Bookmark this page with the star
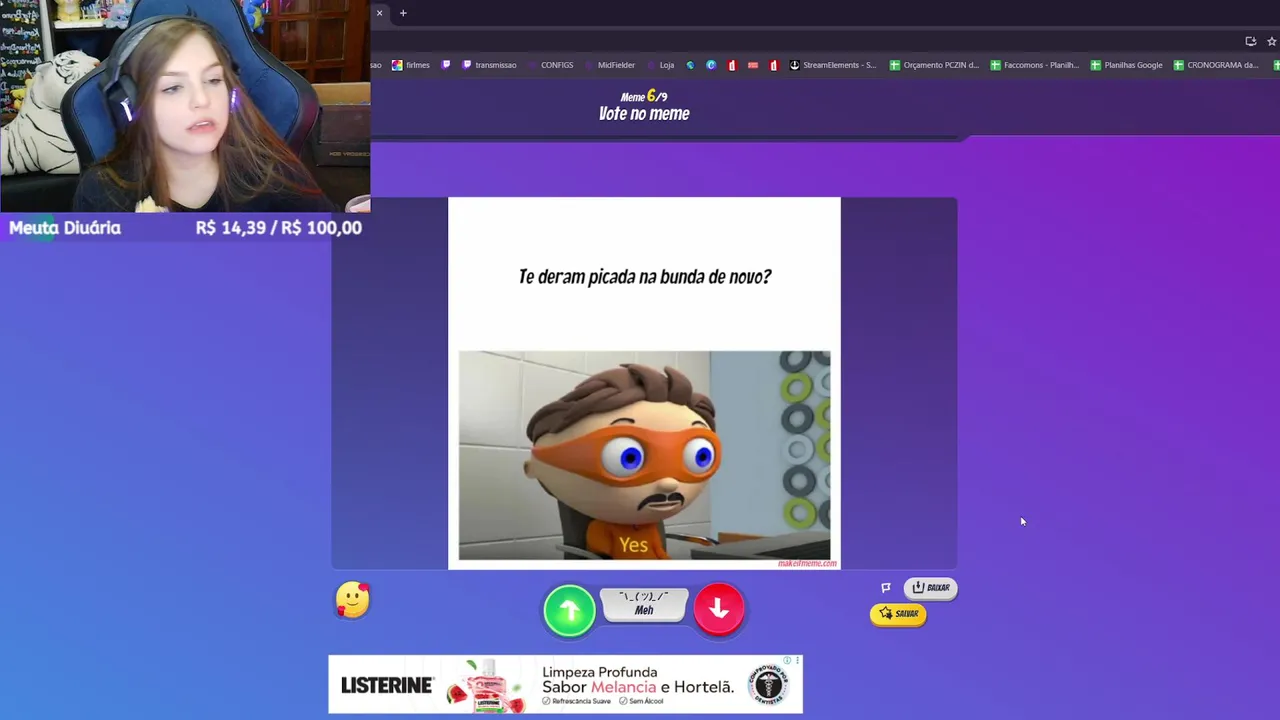This screenshot has height=720, width=1280. (1271, 41)
